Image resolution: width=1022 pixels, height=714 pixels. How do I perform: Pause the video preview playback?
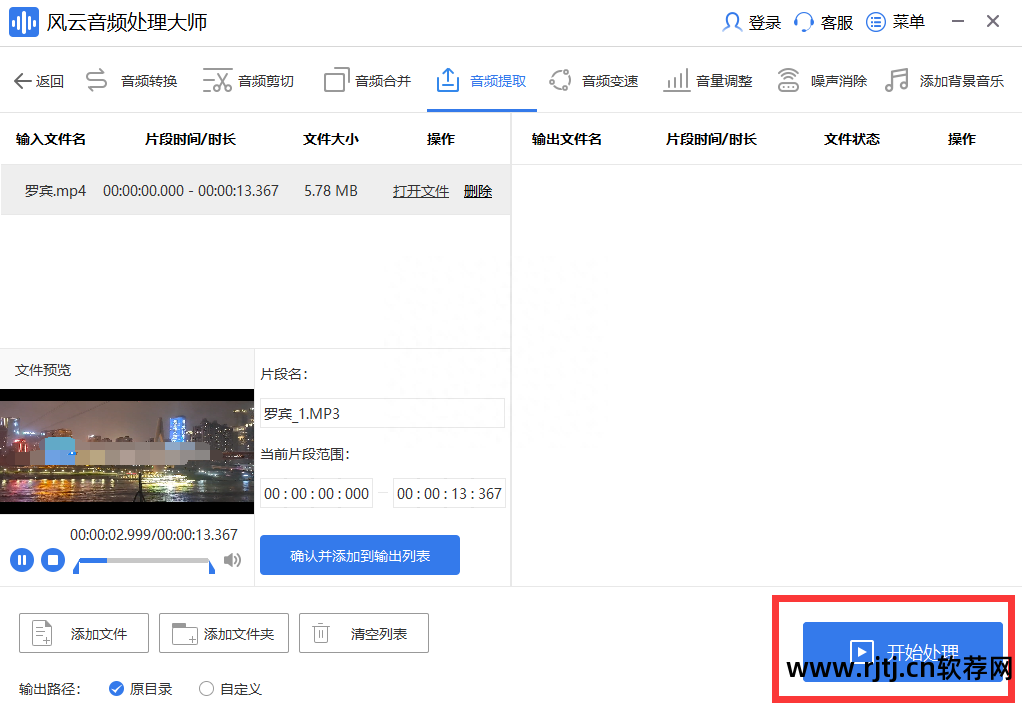pyautogui.click(x=22, y=560)
